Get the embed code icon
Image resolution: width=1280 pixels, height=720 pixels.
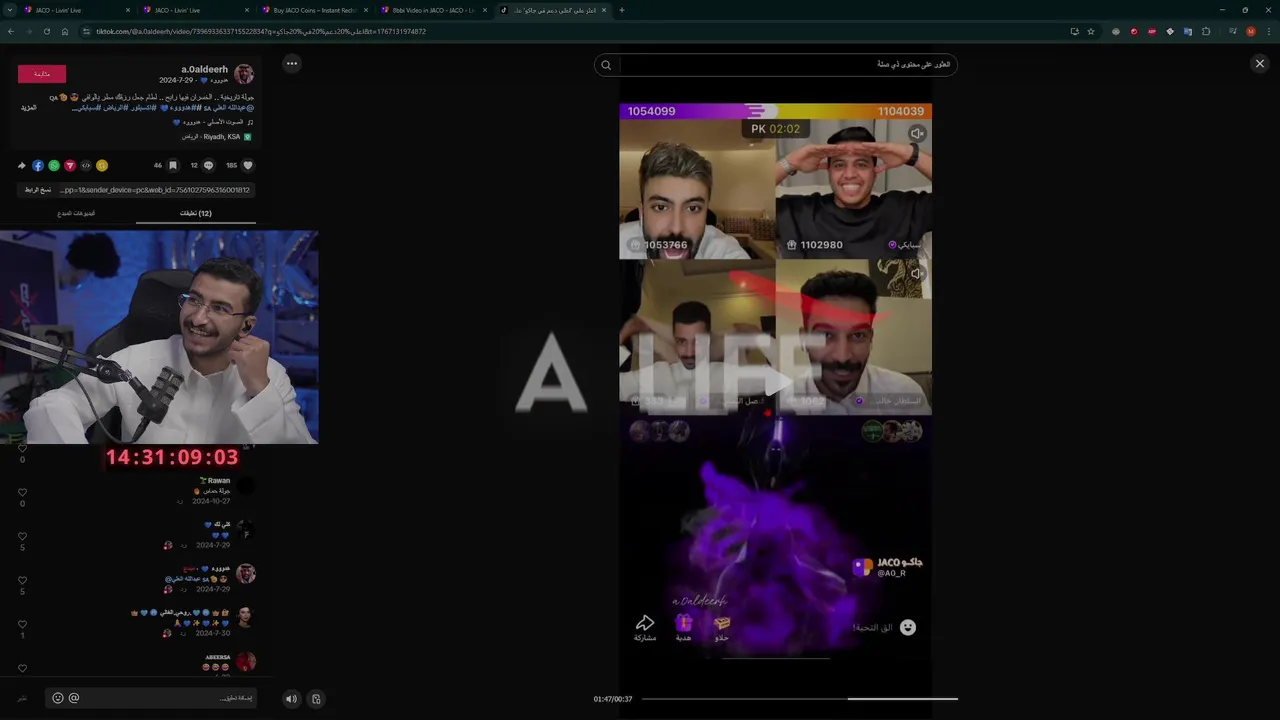coord(86,165)
